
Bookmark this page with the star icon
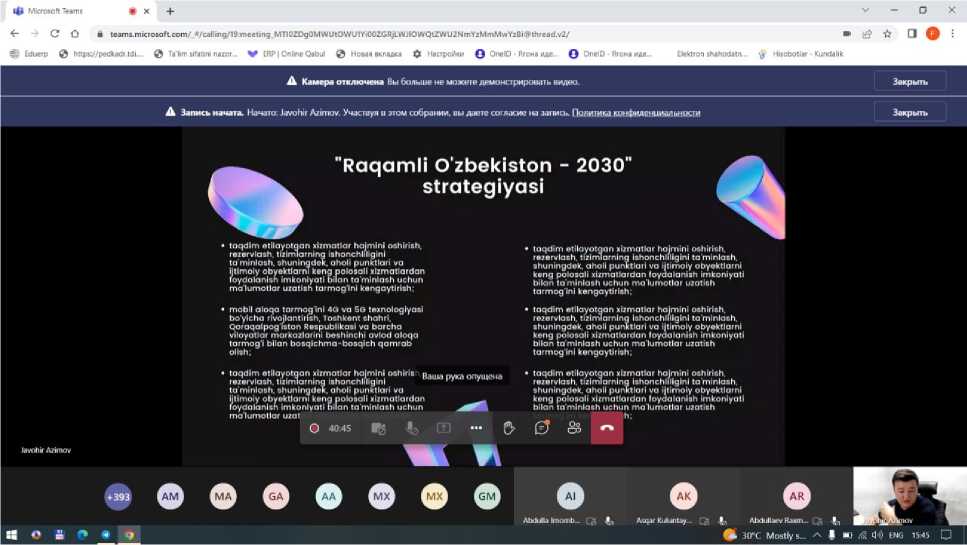click(x=887, y=33)
